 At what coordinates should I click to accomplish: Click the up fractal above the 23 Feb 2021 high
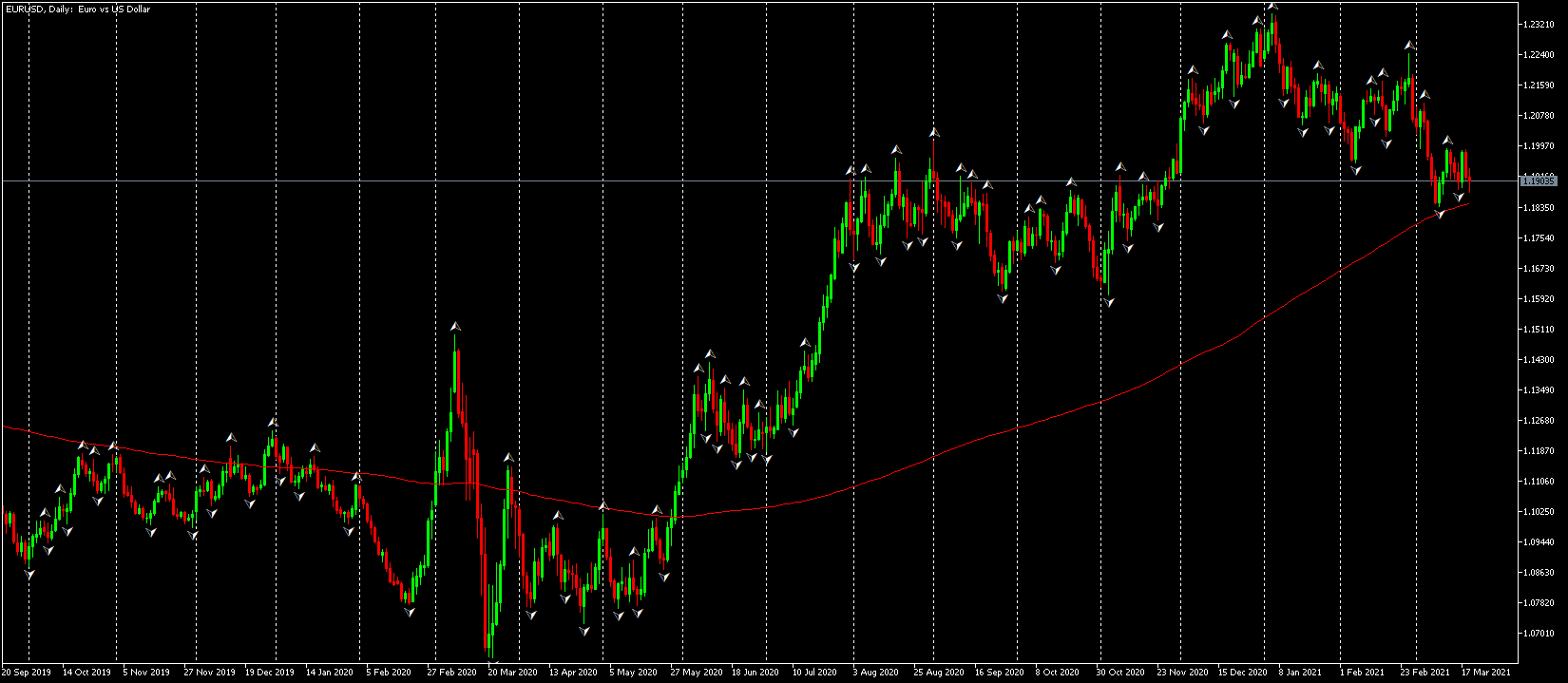coord(1410,45)
